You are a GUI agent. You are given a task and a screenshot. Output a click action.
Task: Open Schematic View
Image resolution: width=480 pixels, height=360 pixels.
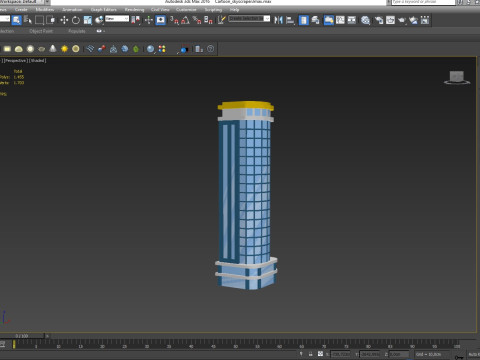(352, 20)
